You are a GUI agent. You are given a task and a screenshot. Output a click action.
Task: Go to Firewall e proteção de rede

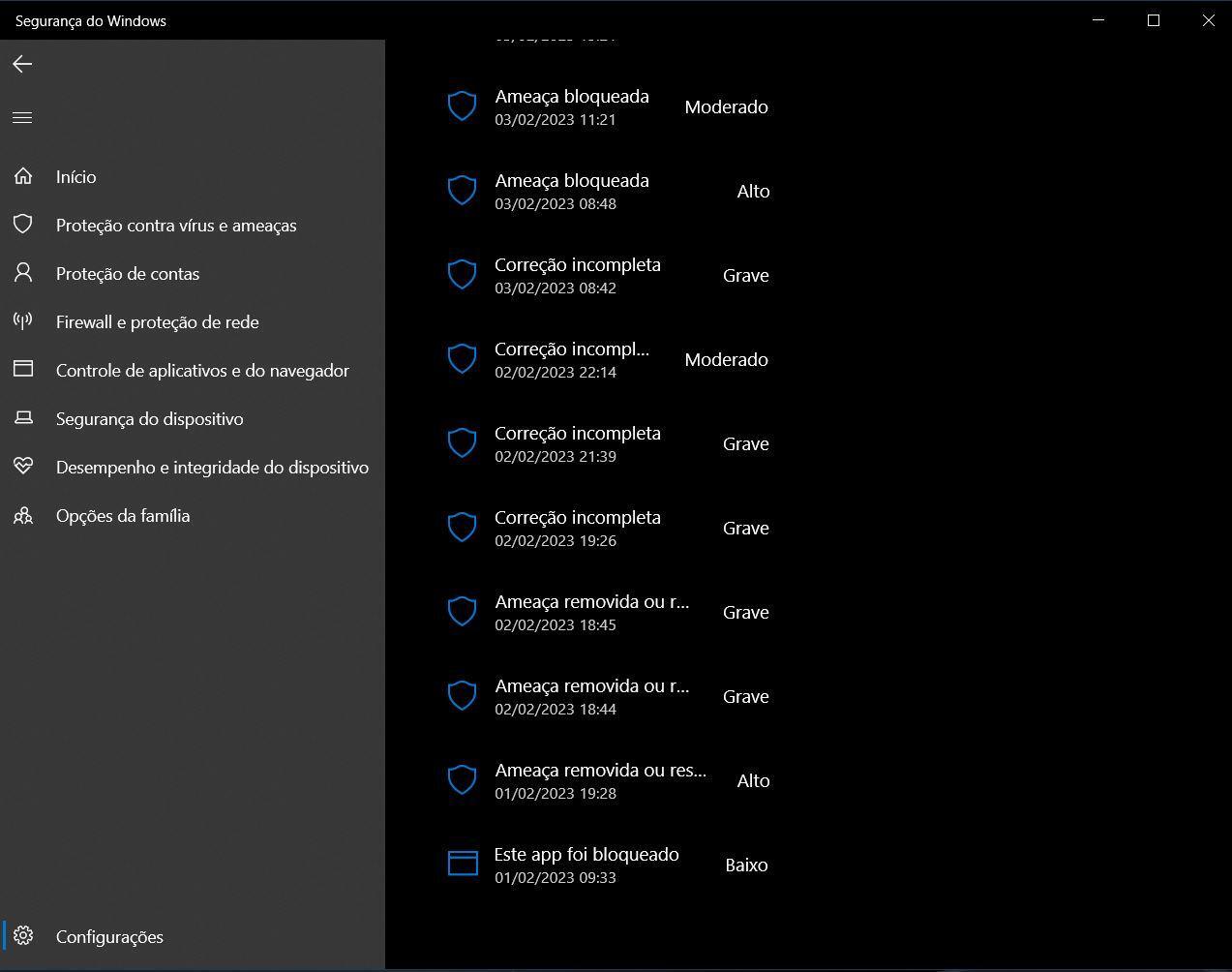(x=193, y=321)
